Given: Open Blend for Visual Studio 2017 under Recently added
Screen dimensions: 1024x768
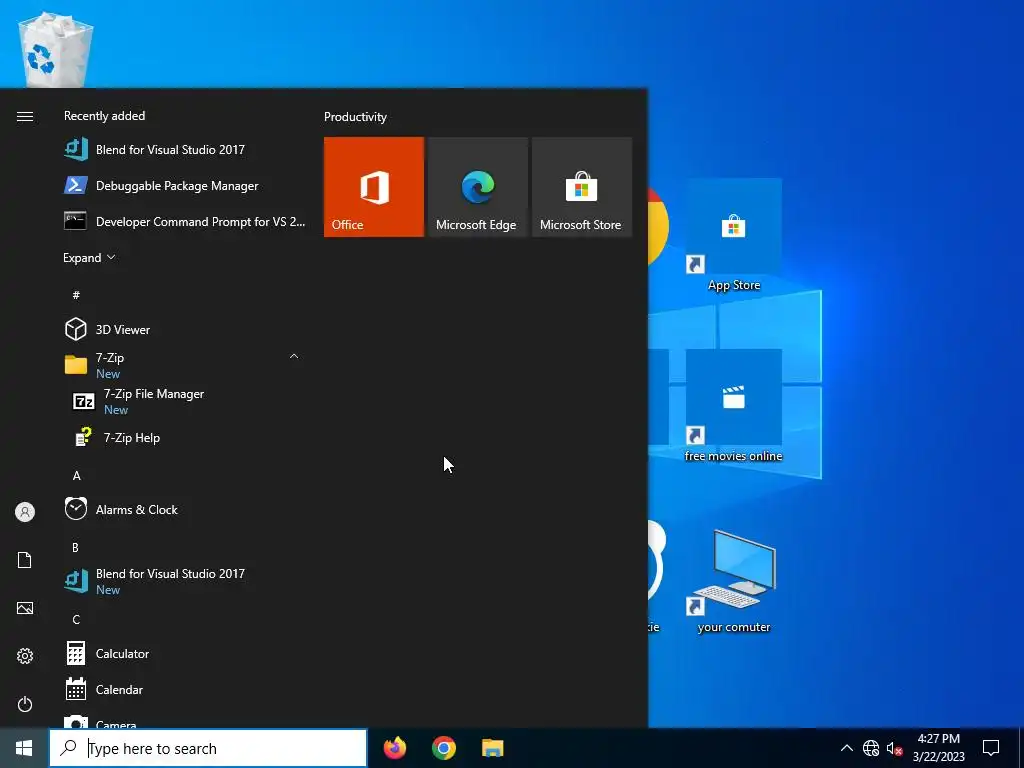Looking at the screenshot, I should pos(185,150).
